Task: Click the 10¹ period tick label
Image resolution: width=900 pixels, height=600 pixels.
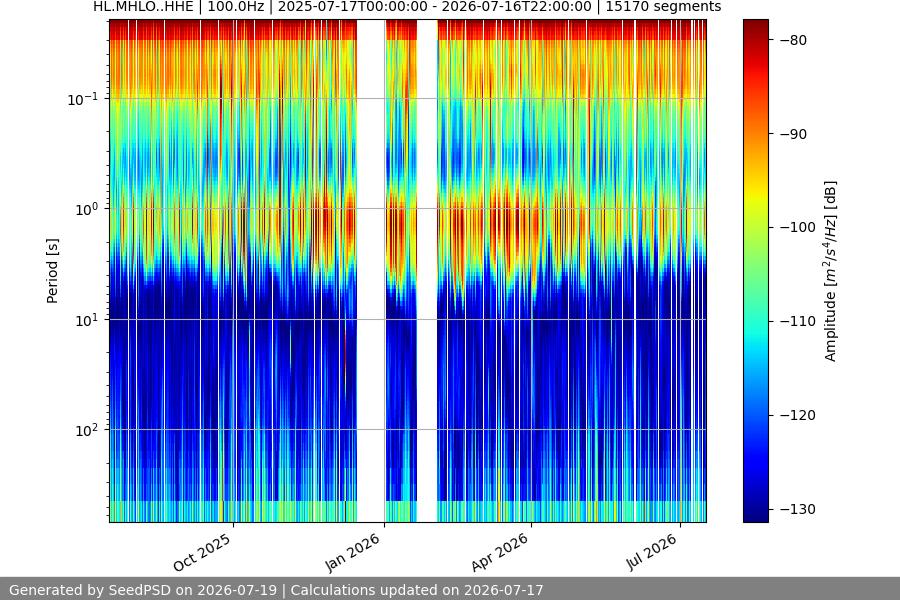Action: point(87,320)
